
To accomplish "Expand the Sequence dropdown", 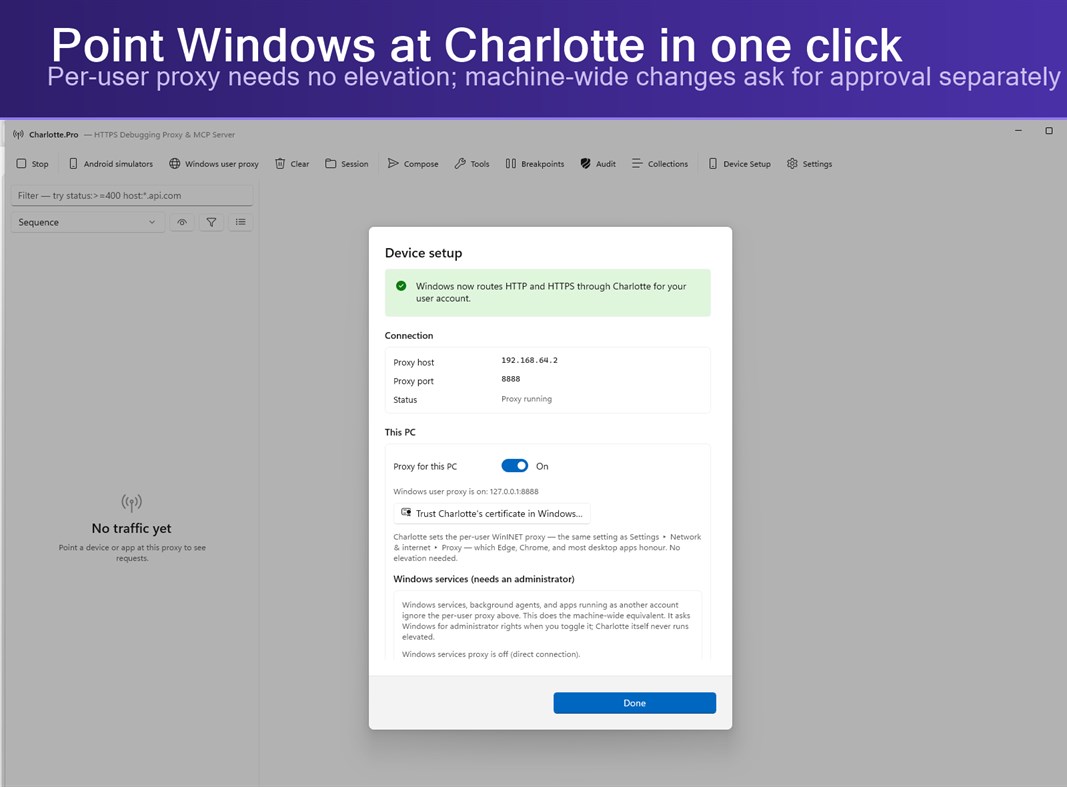I will (88, 222).
